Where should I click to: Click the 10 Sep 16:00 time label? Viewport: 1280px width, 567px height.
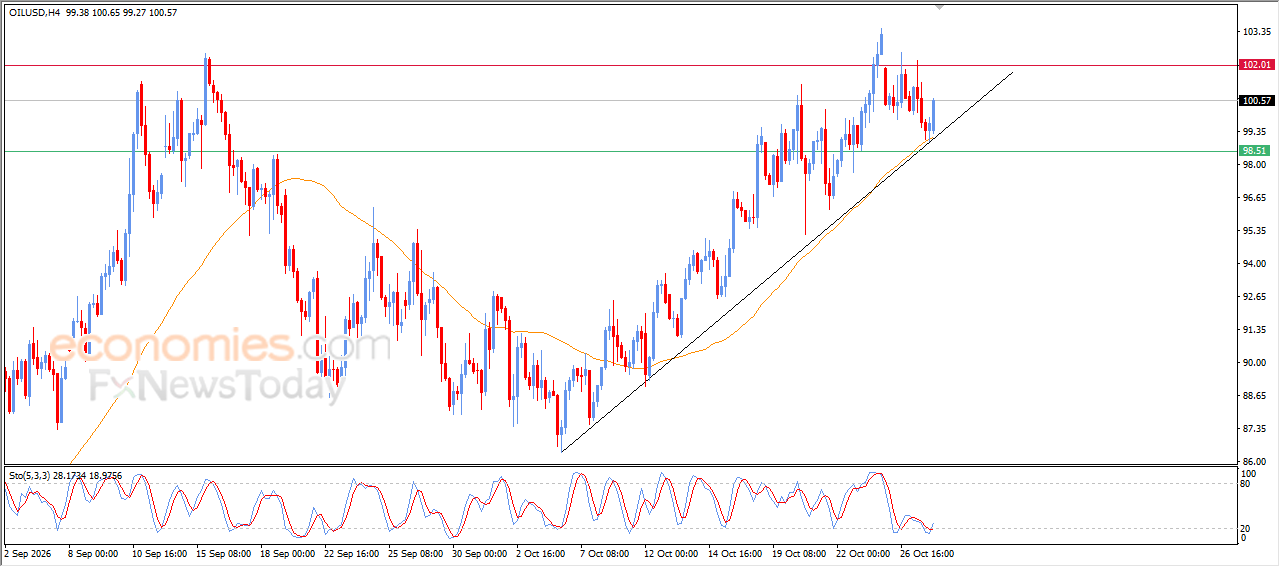[x=160, y=553]
